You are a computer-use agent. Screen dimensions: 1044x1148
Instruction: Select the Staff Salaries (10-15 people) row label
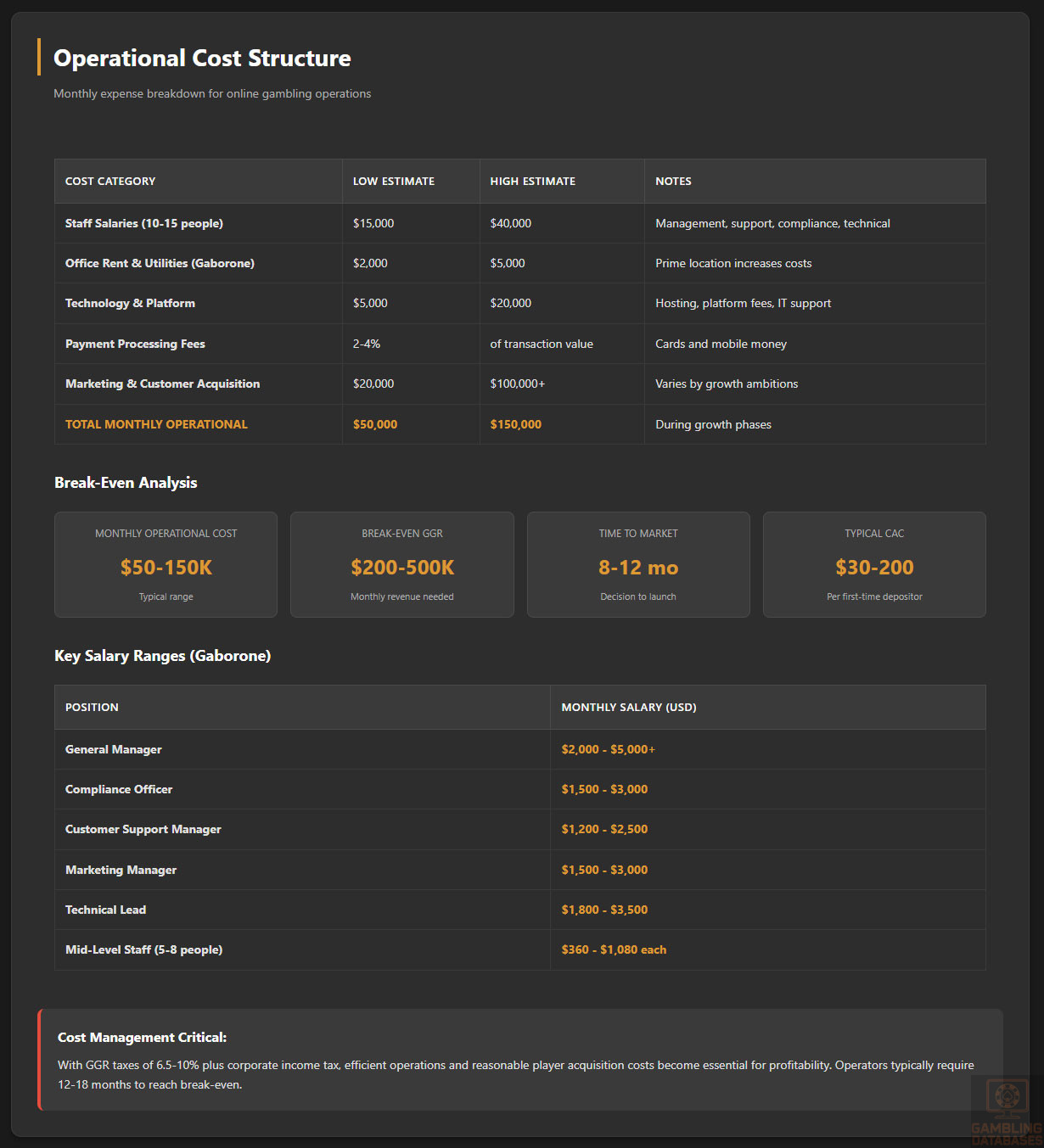tap(144, 223)
